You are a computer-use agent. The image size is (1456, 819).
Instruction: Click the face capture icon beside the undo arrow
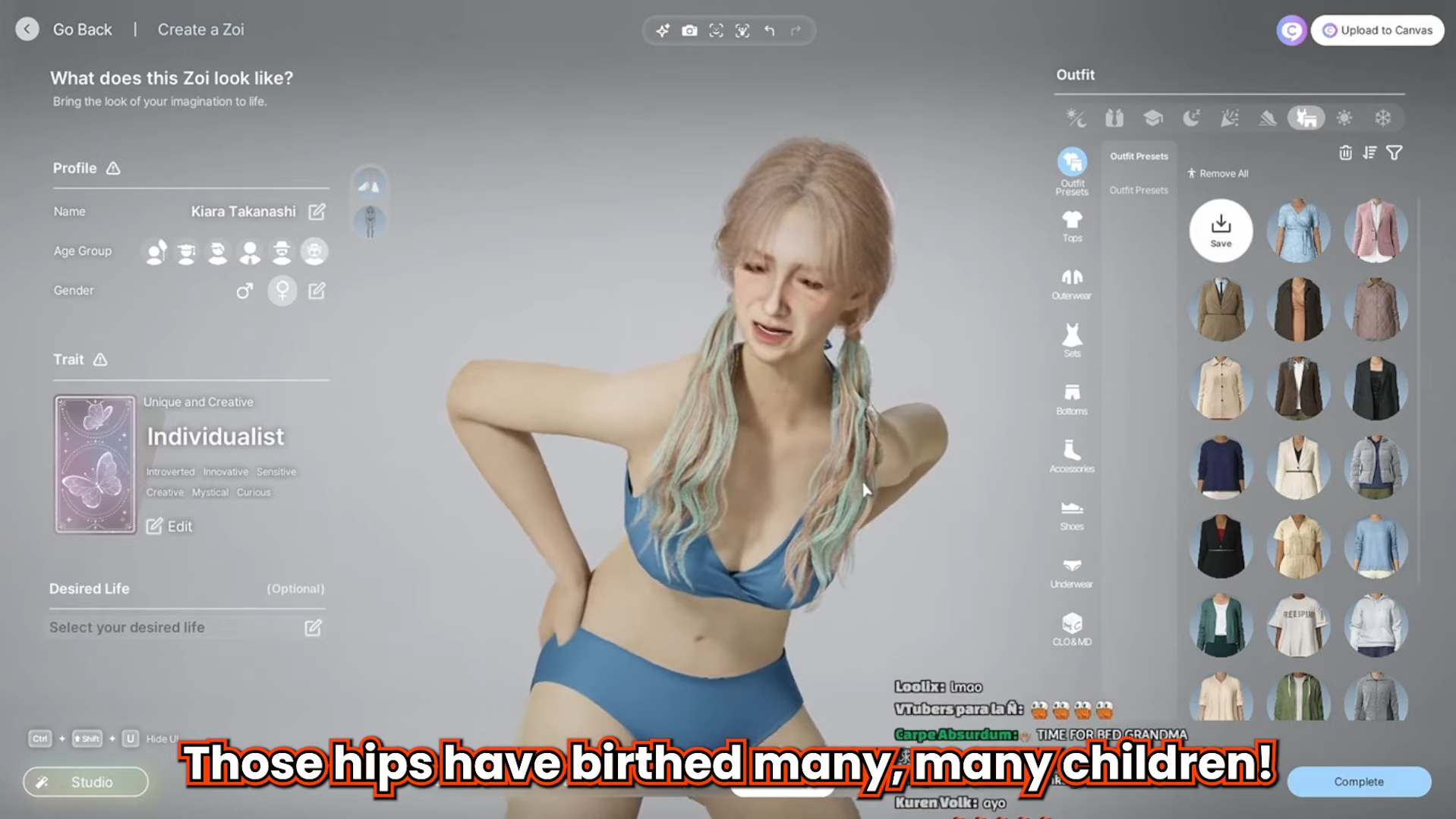(742, 30)
